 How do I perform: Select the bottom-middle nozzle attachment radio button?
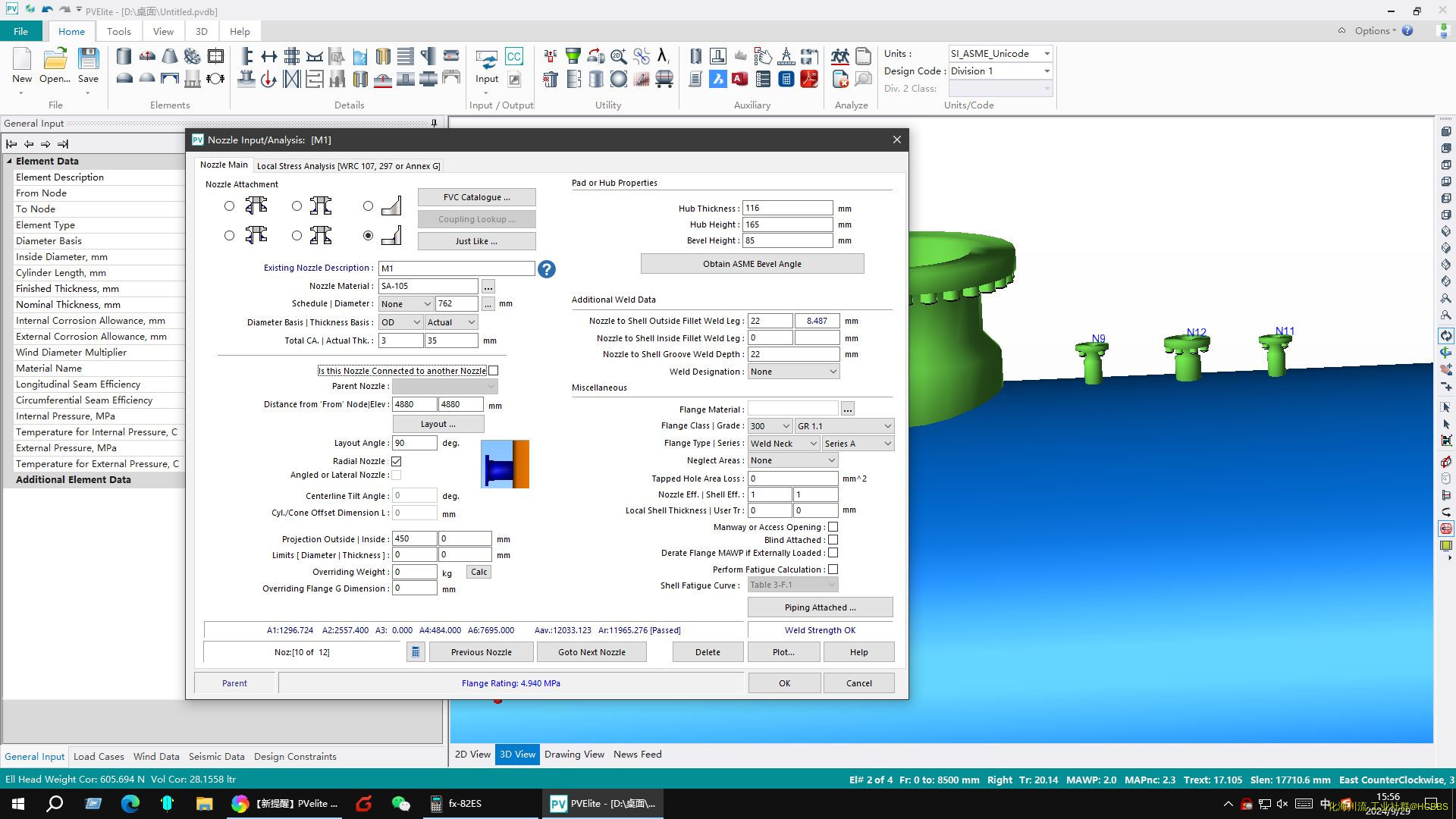(297, 236)
